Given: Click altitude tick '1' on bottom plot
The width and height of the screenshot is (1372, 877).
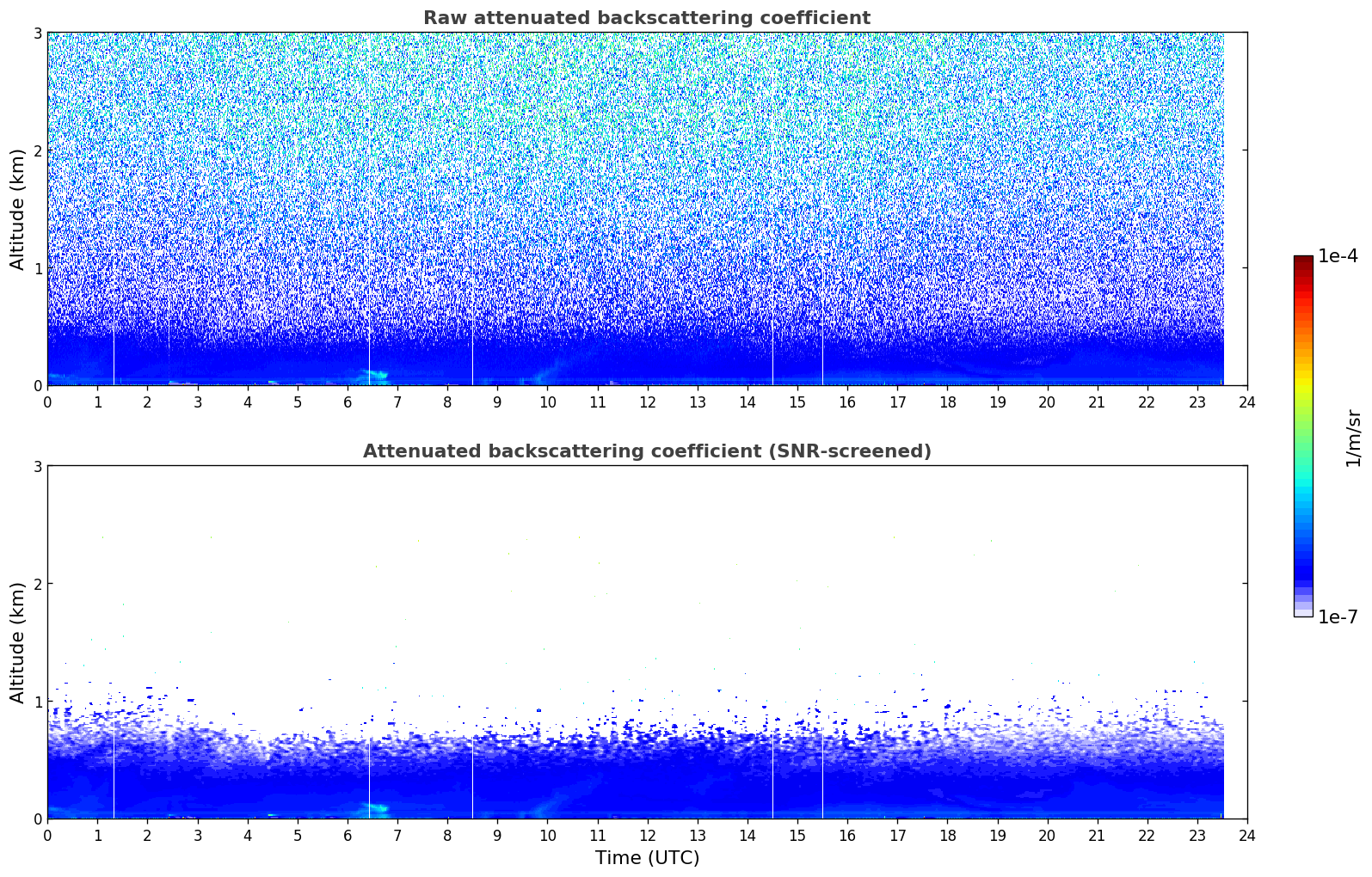Looking at the screenshot, I should 37,702.
